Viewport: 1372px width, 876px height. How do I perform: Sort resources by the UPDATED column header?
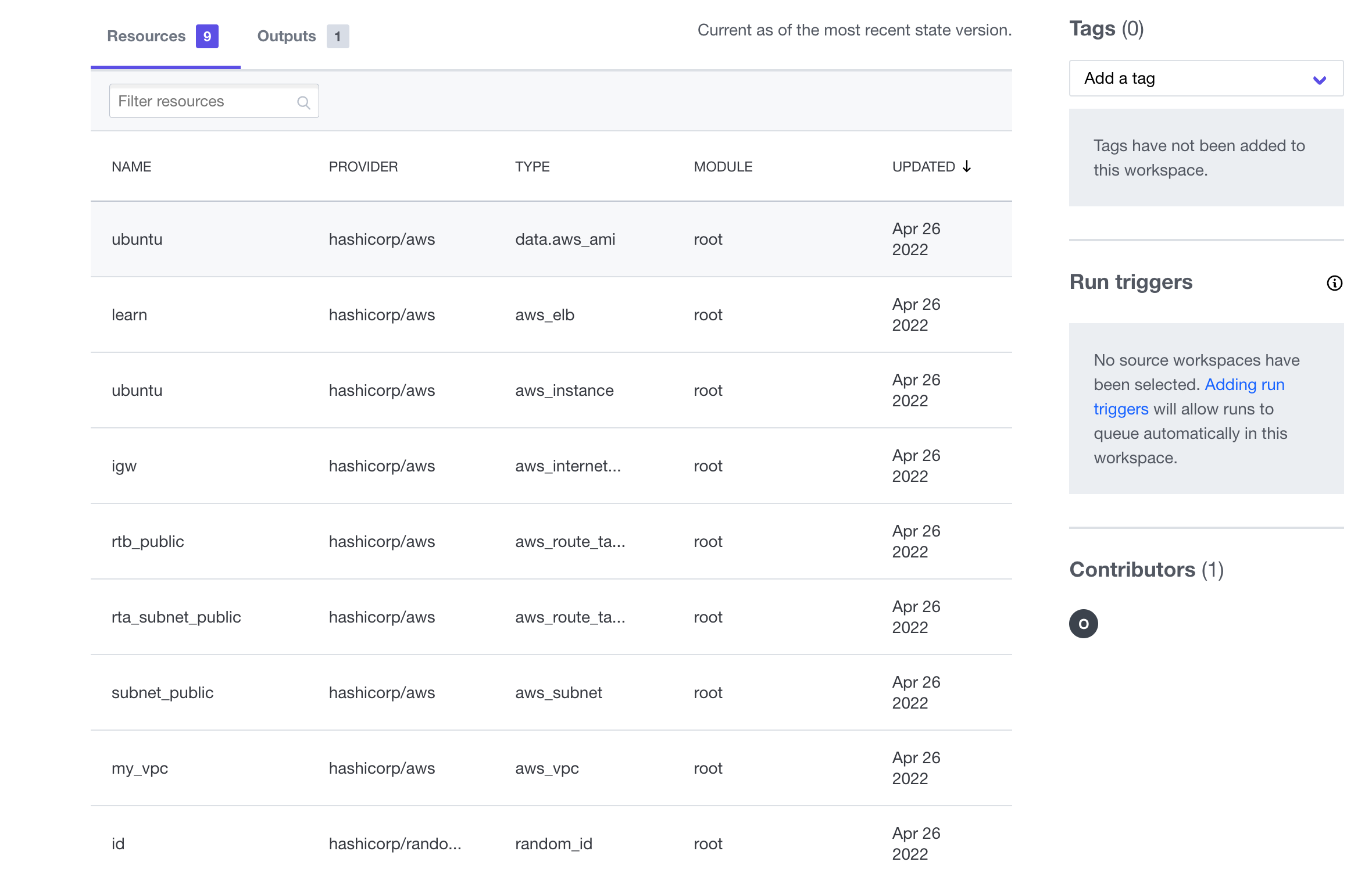(924, 166)
